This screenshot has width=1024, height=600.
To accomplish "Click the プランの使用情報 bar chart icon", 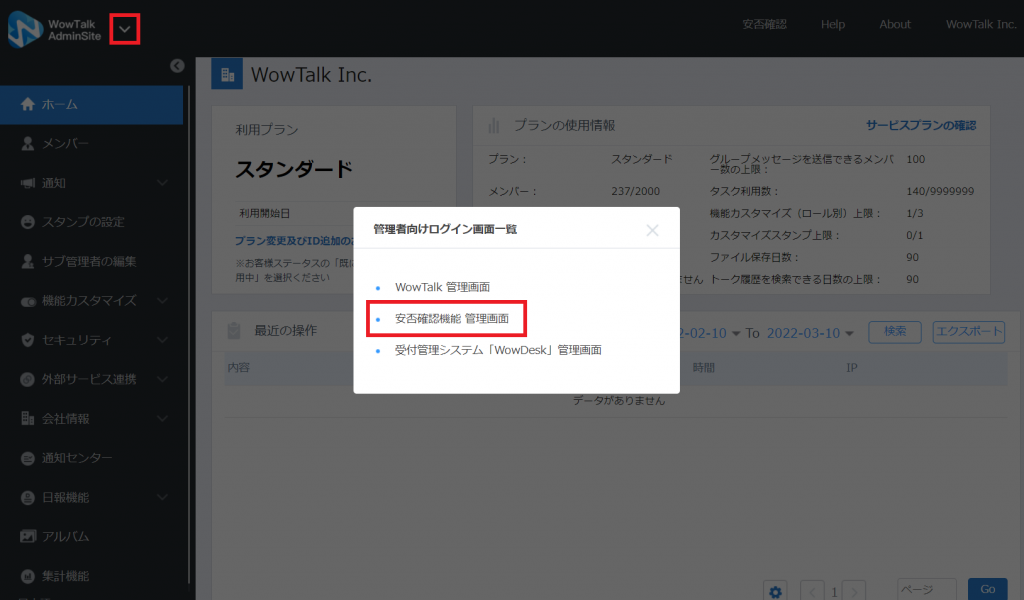I will [x=494, y=125].
